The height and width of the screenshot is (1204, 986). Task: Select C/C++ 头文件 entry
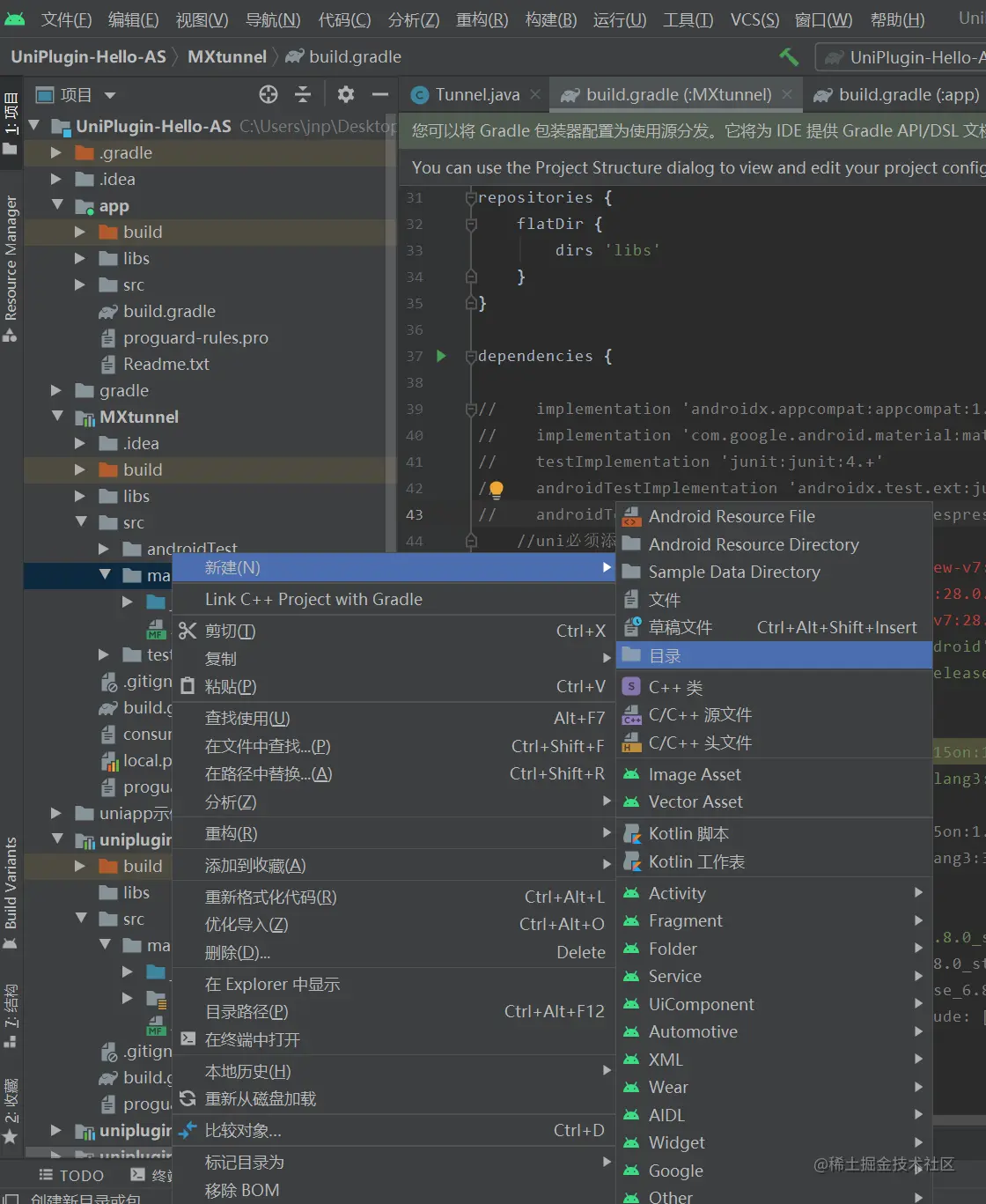(775, 742)
